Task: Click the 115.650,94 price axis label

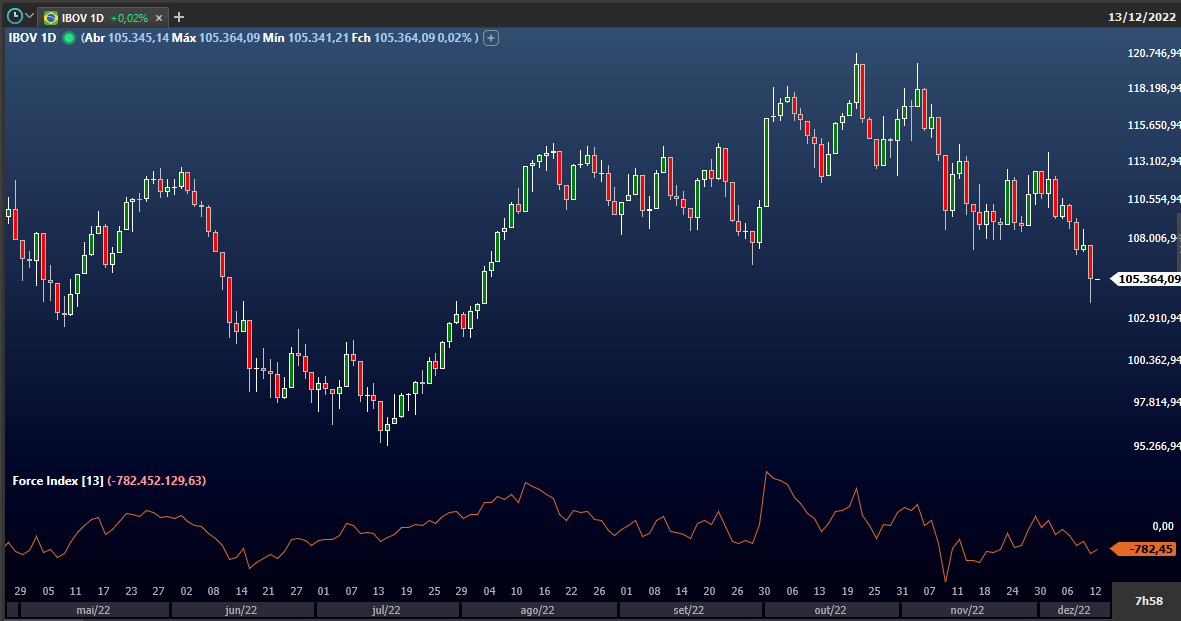Action: click(x=1153, y=125)
